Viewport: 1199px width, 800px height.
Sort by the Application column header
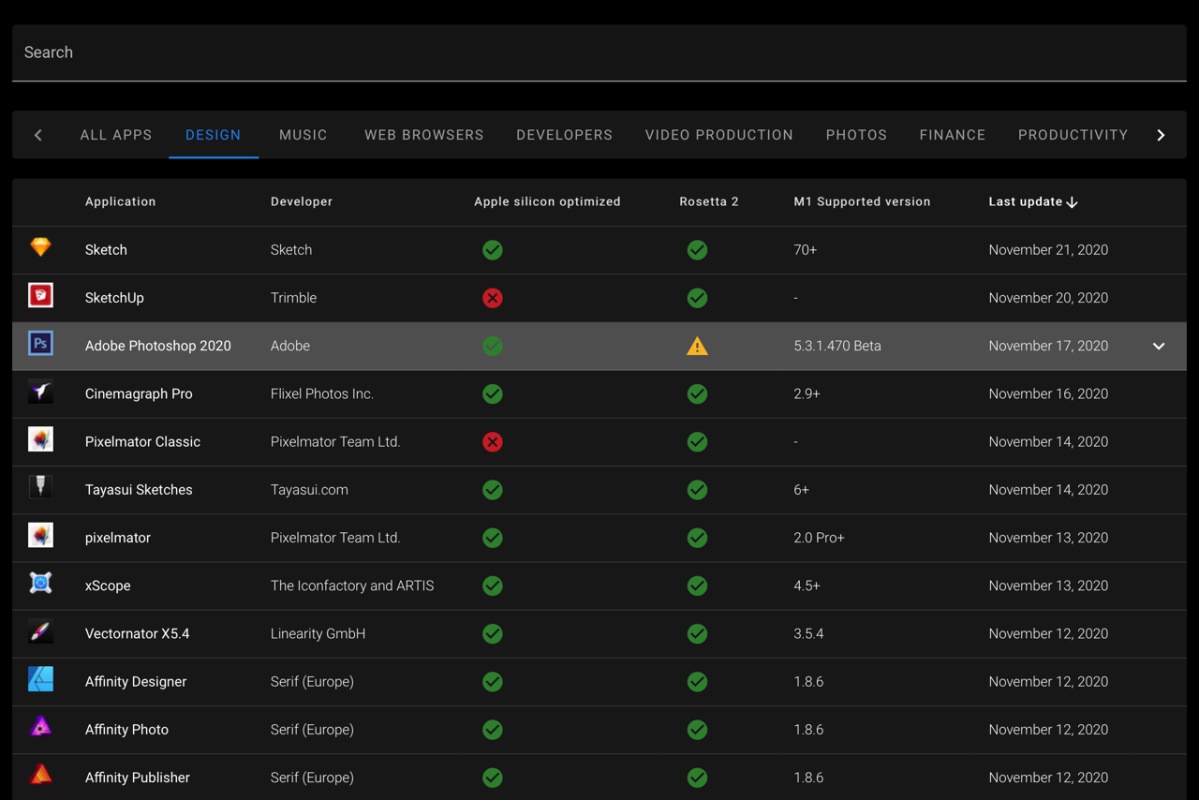(x=120, y=202)
